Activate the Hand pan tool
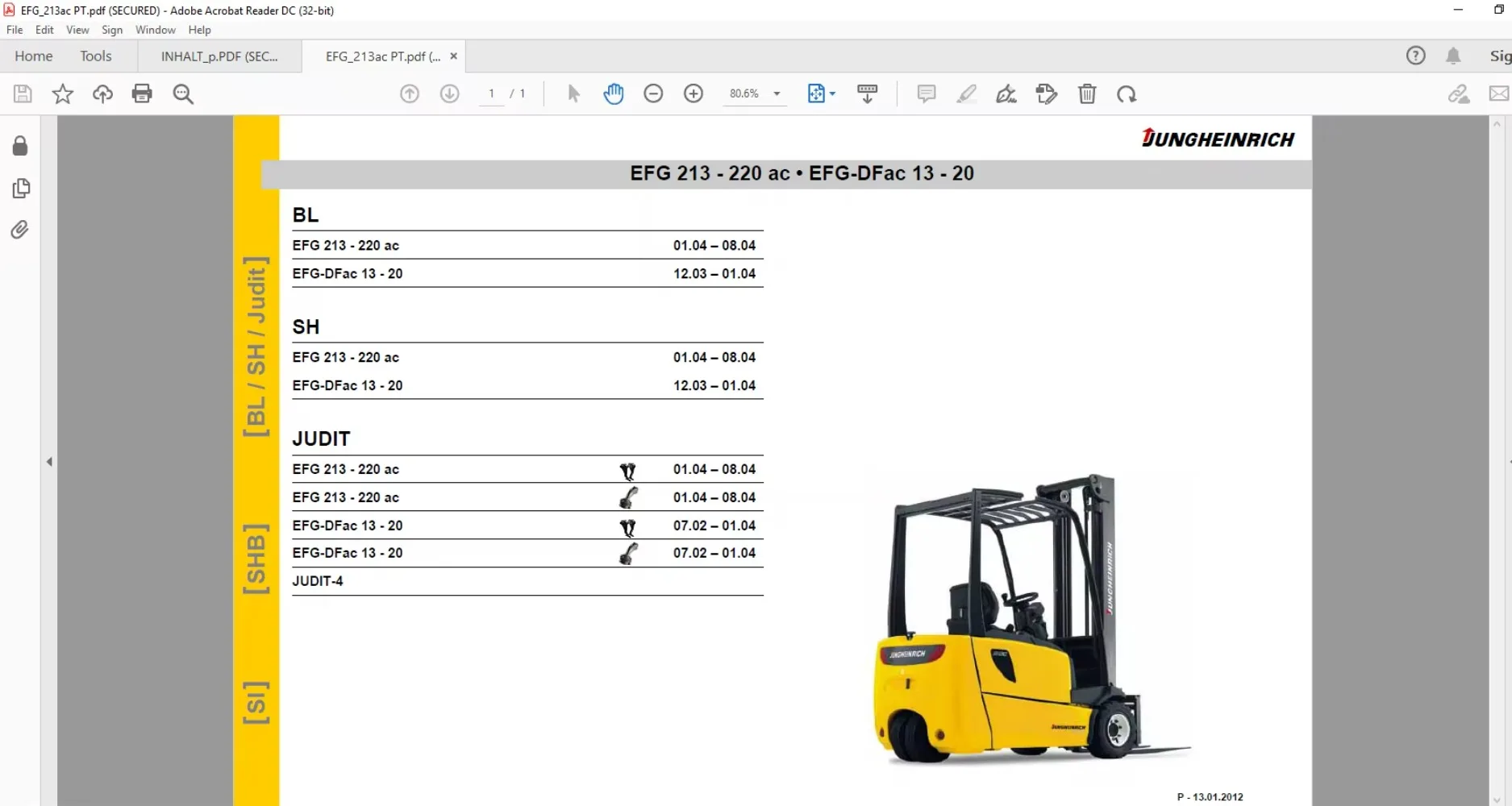The height and width of the screenshot is (806, 1512). 614,94
